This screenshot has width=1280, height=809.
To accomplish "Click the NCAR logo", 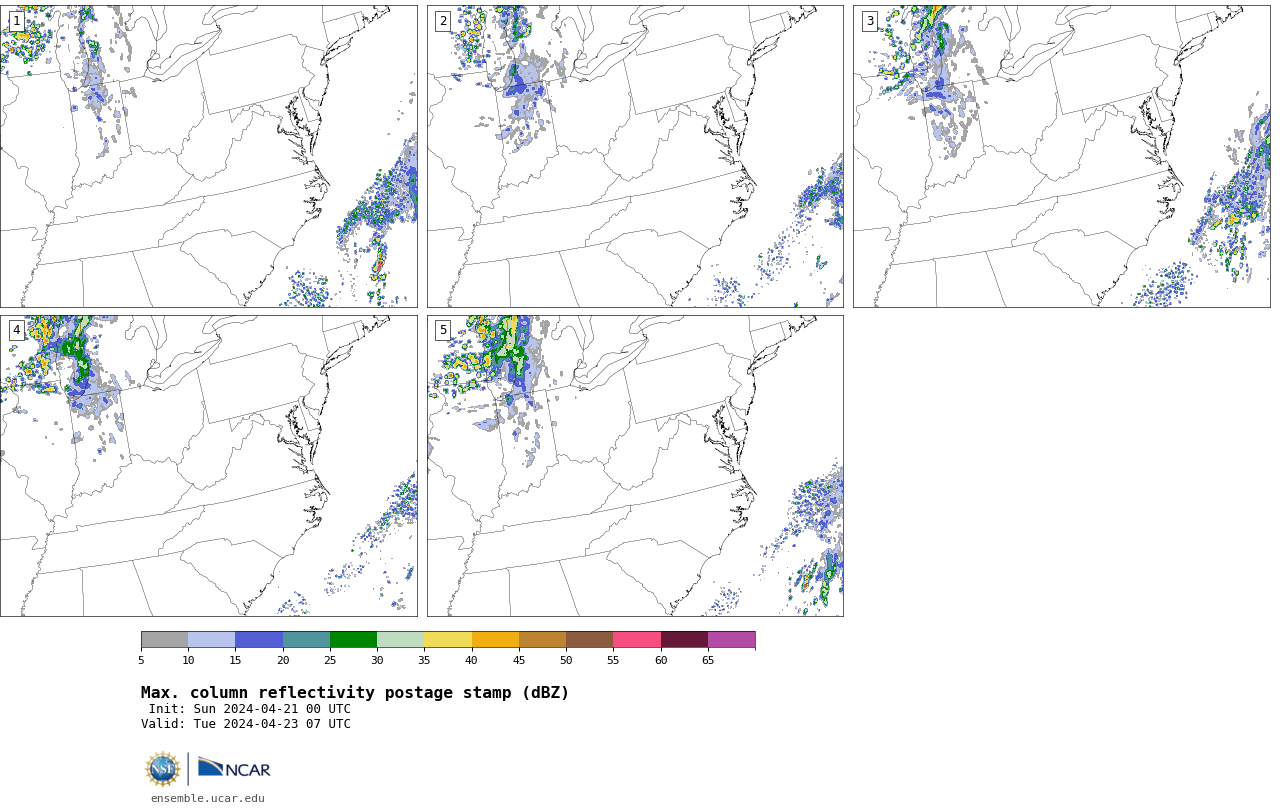I will click(x=234, y=768).
